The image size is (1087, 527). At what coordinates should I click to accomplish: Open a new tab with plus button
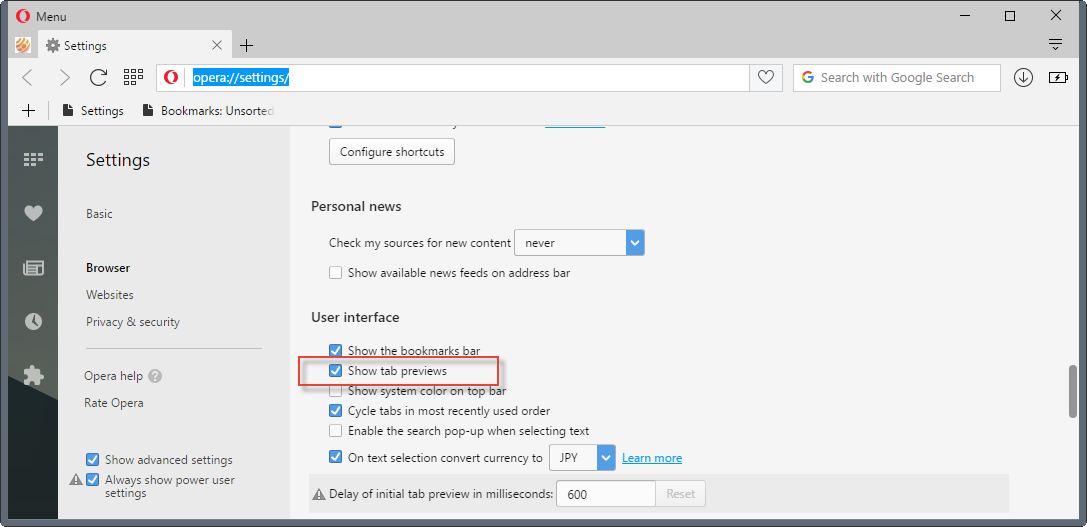point(246,46)
